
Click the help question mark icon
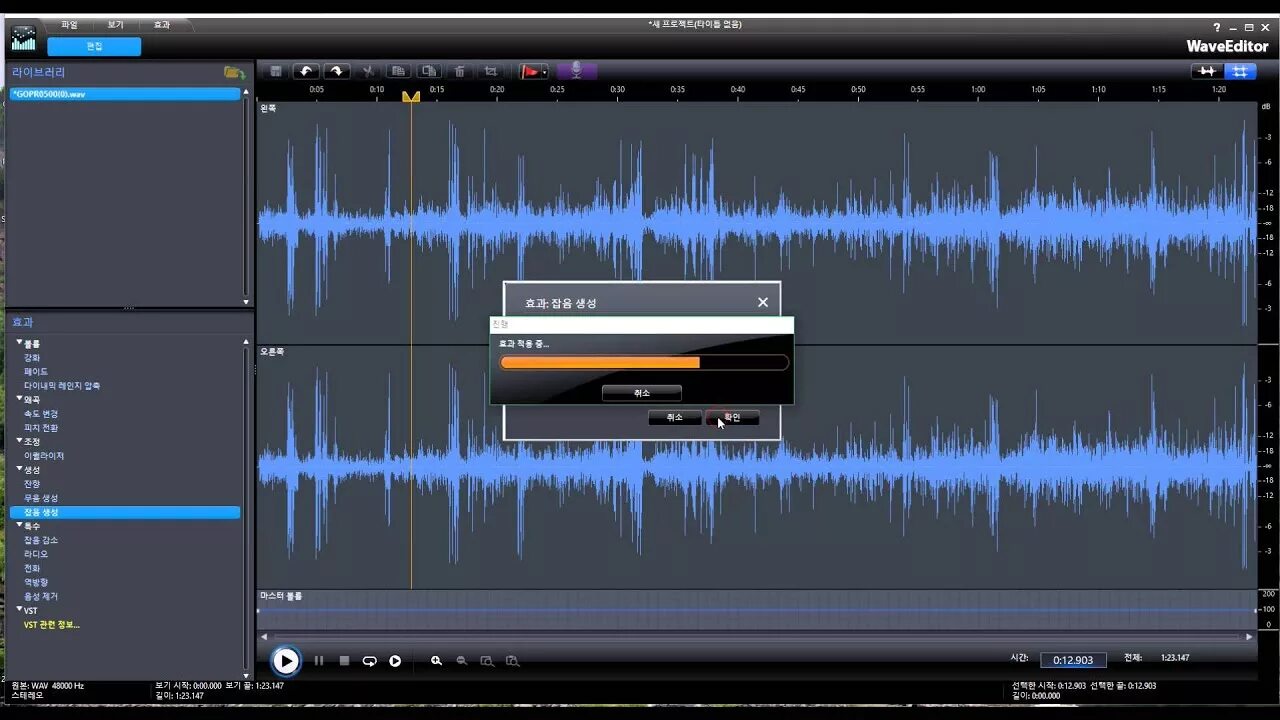tap(1217, 28)
